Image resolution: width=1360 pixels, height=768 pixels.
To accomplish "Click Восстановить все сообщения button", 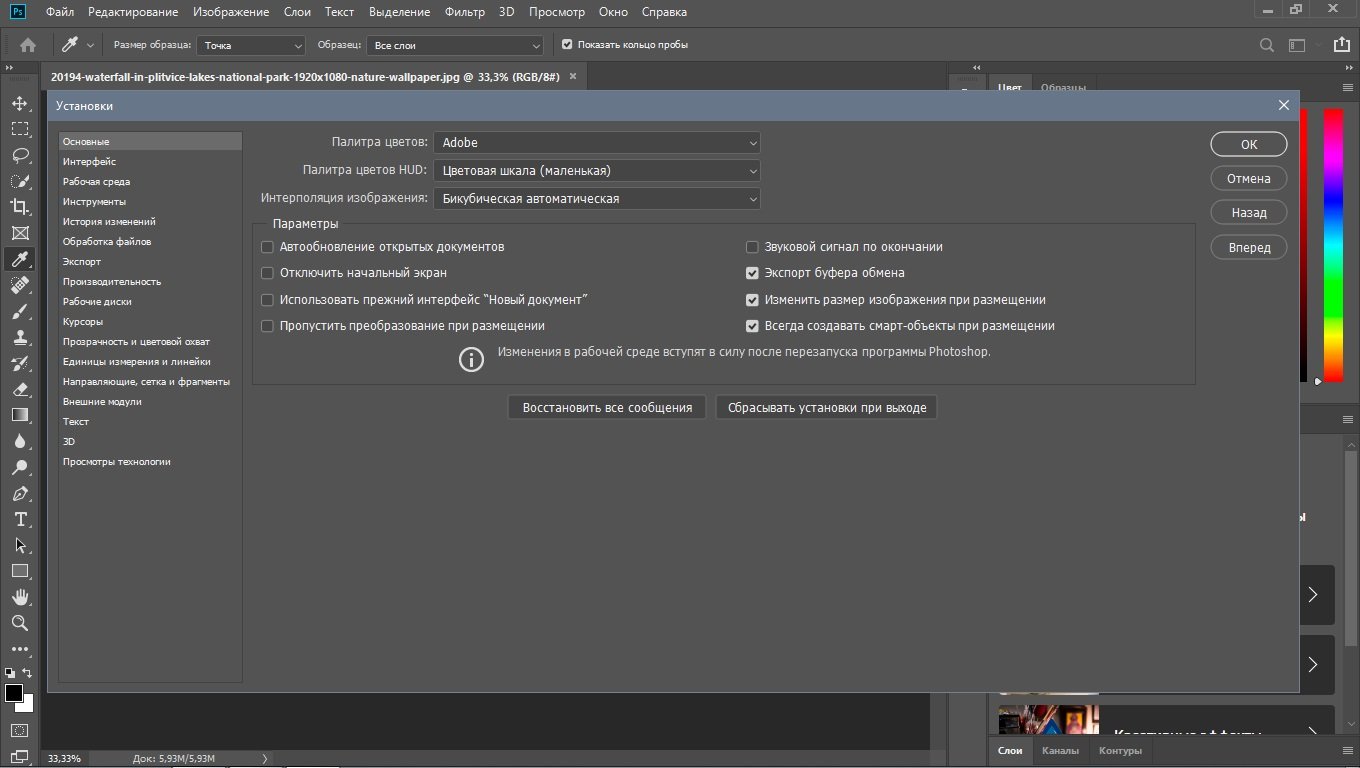I will coord(607,407).
